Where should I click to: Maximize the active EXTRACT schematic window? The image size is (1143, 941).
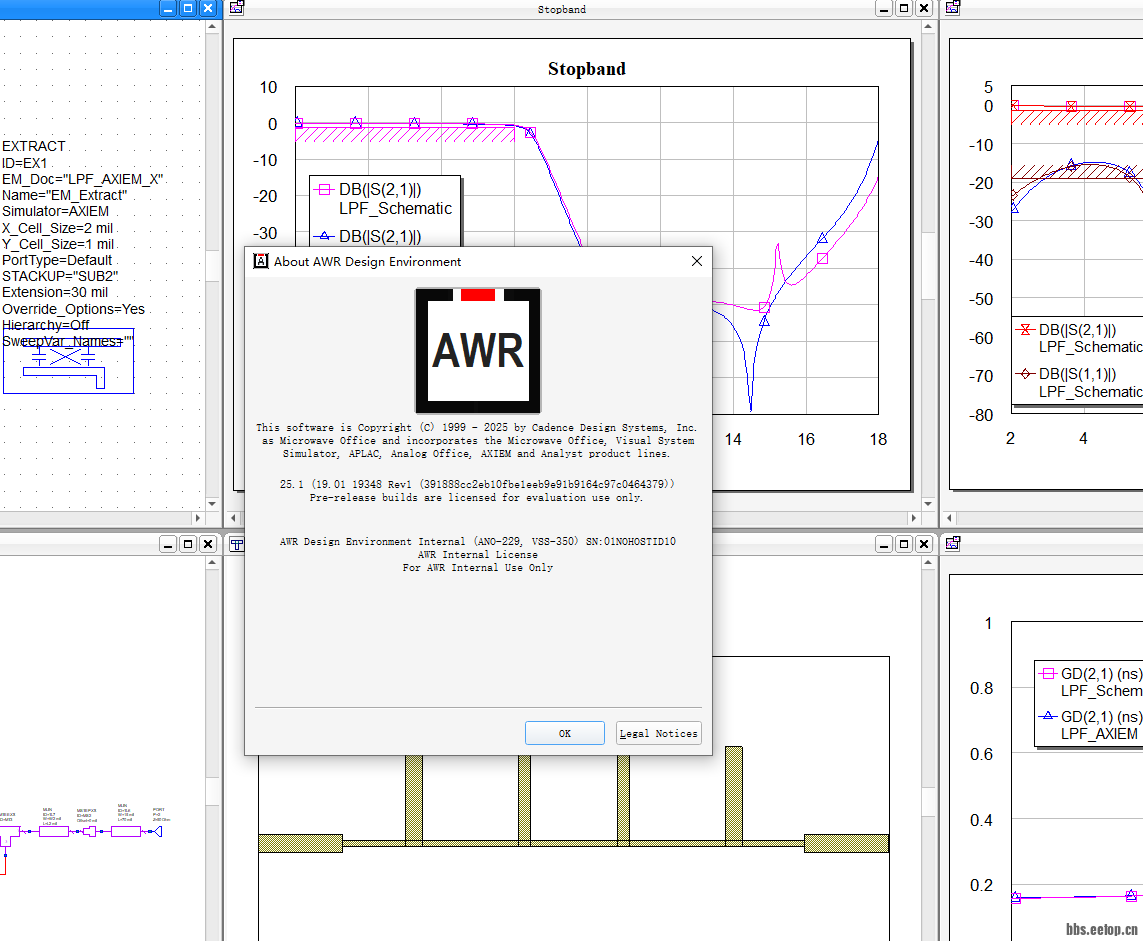pos(188,8)
